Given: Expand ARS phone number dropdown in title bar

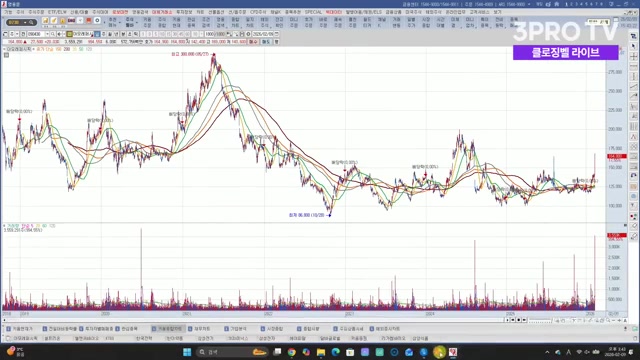Looking at the screenshot, I should click(x=529, y=4).
